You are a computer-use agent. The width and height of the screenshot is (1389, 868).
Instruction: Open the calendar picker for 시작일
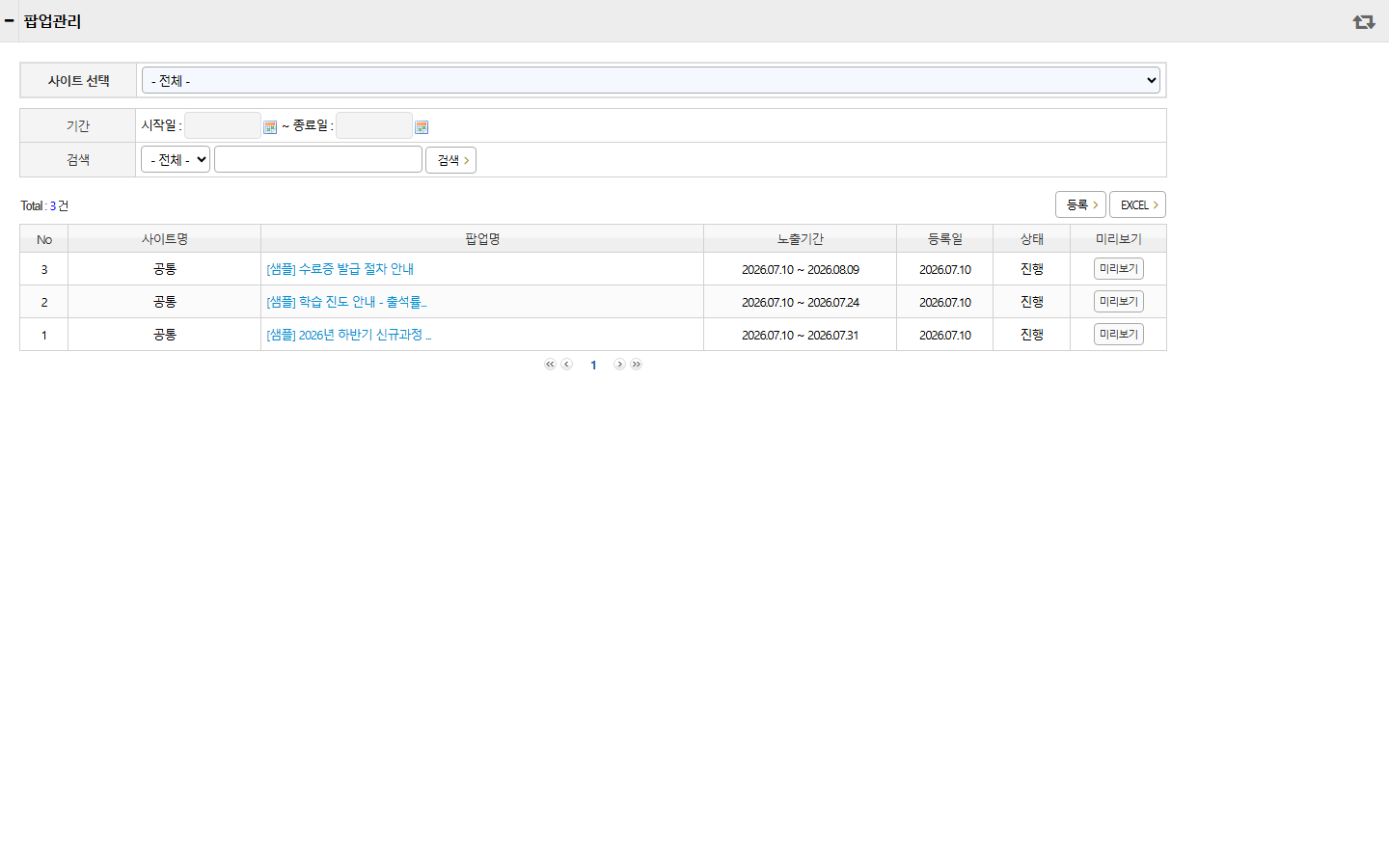click(x=270, y=126)
